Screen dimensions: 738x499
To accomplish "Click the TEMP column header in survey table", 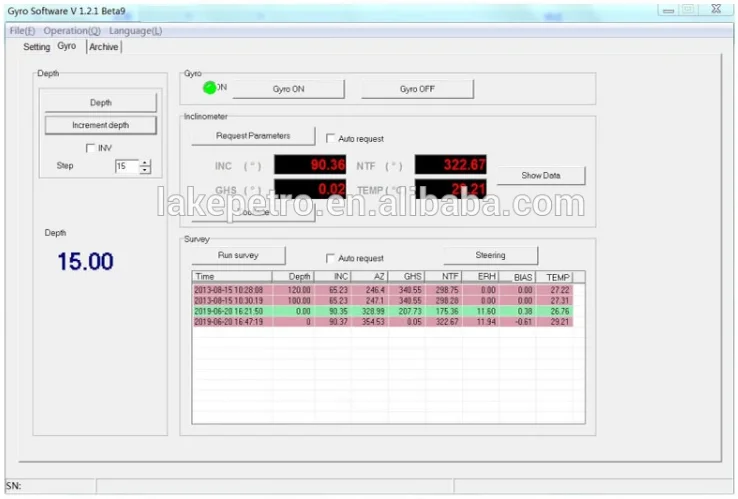I will (x=555, y=277).
